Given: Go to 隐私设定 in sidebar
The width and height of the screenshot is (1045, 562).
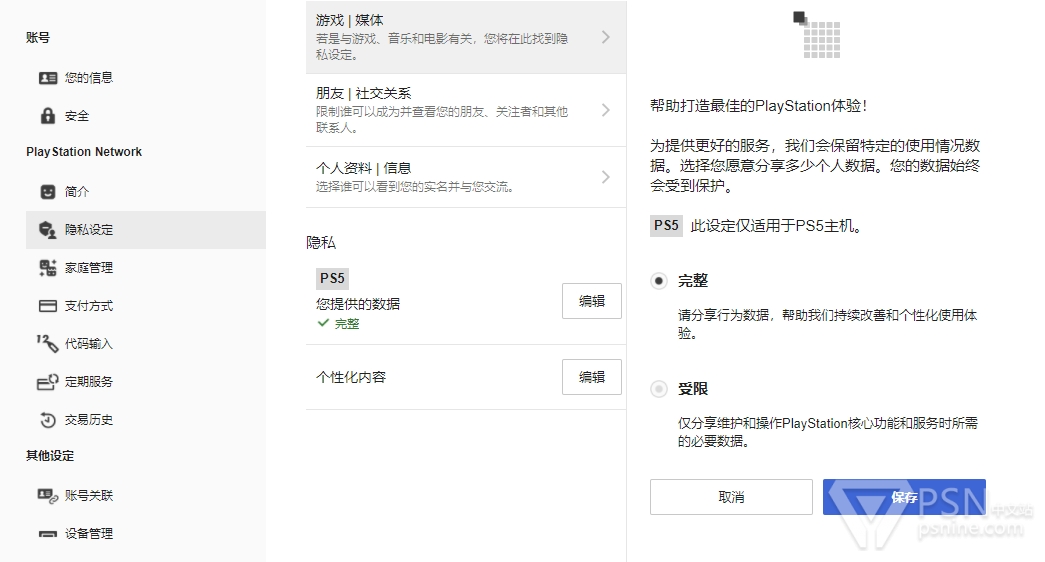Looking at the screenshot, I should tap(146, 230).
